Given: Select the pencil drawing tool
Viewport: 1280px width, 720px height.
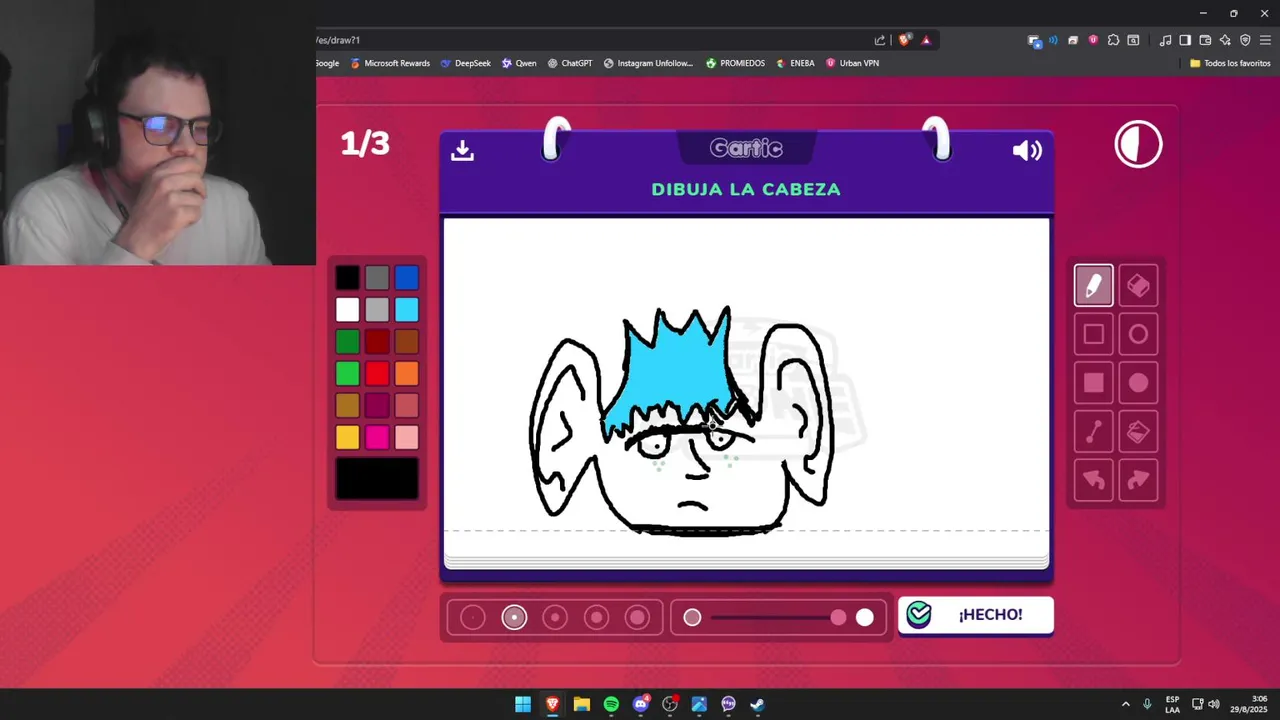Looking at the screenshot, I should [1093, 286].
